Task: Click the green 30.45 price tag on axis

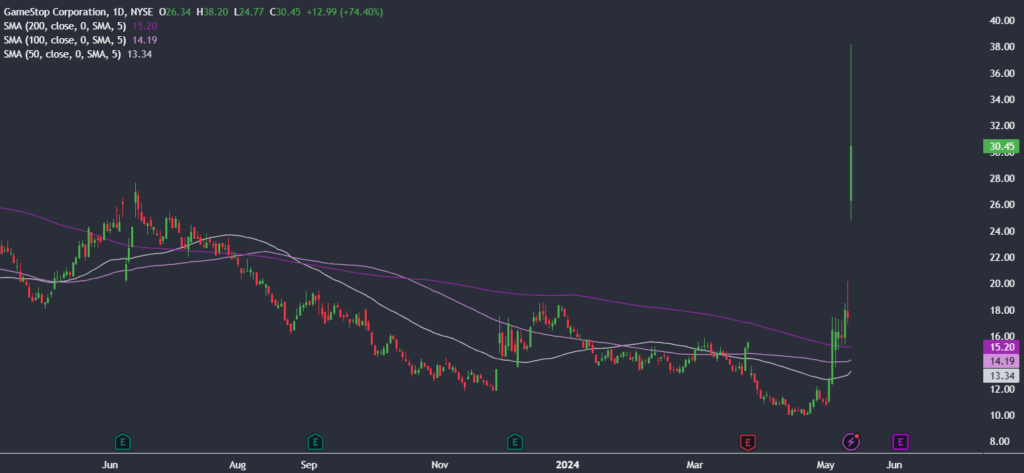Action: 999,146
